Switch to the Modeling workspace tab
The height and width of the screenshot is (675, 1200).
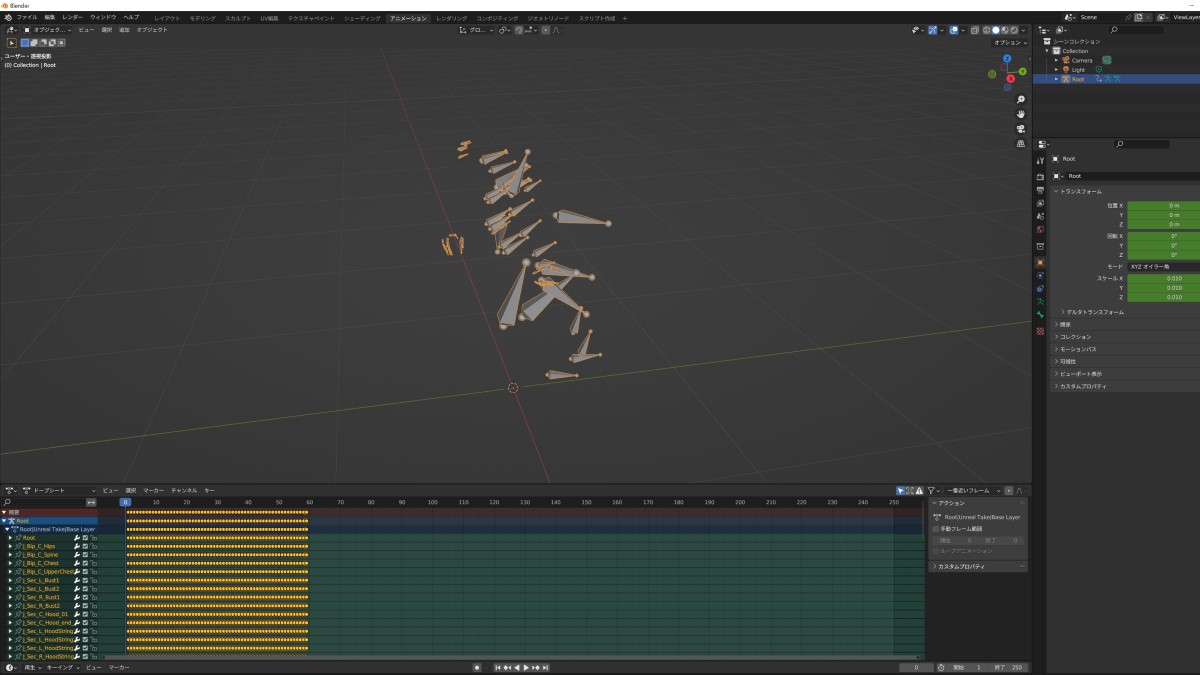(203, 18)
